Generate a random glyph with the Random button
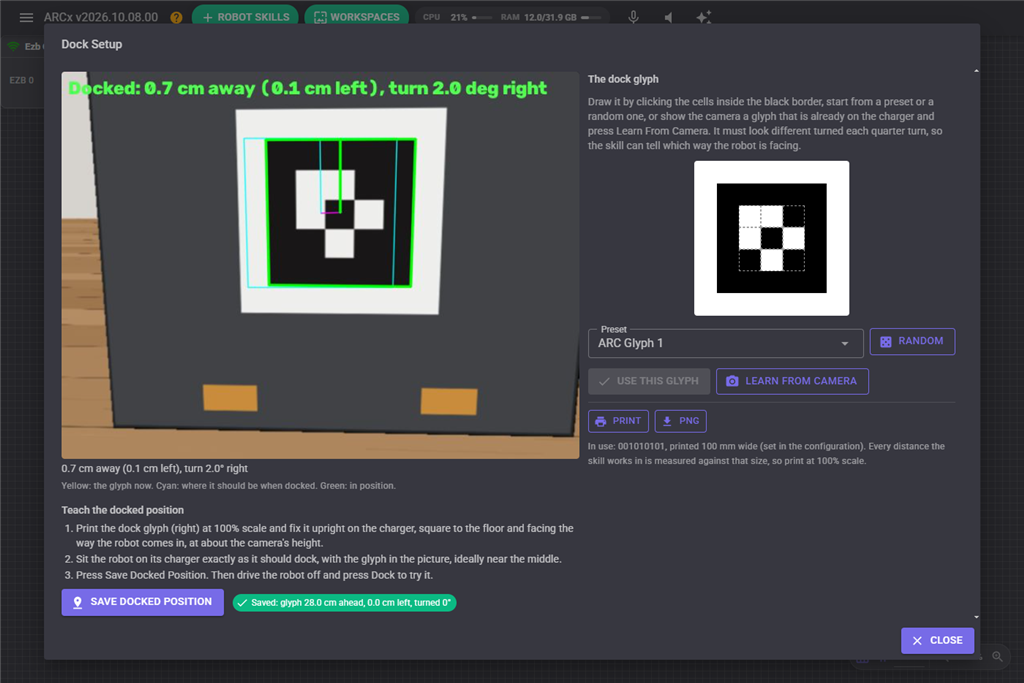Viewport: 1024px width, 683px height. coord(912,342)
